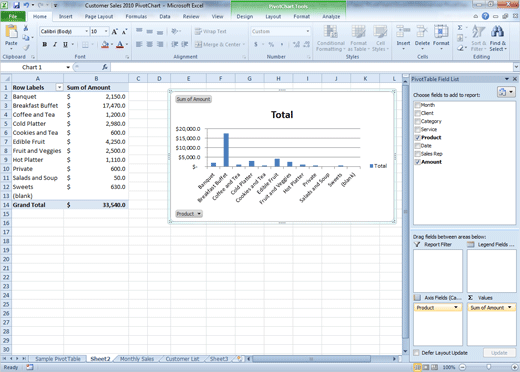This screenshot has width=520, height=372.
Task: Open Sum of Amount dropdown in Values area
Action: (x=510, y=307)
